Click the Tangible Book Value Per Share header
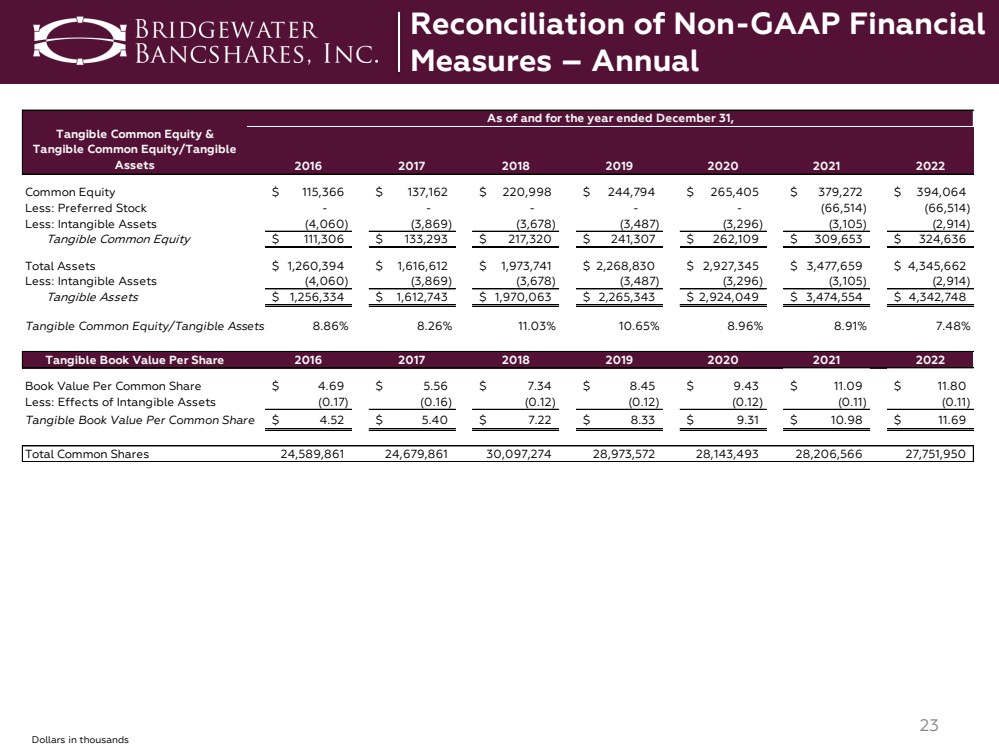999x750 pixels. click(x=133, y=360)
